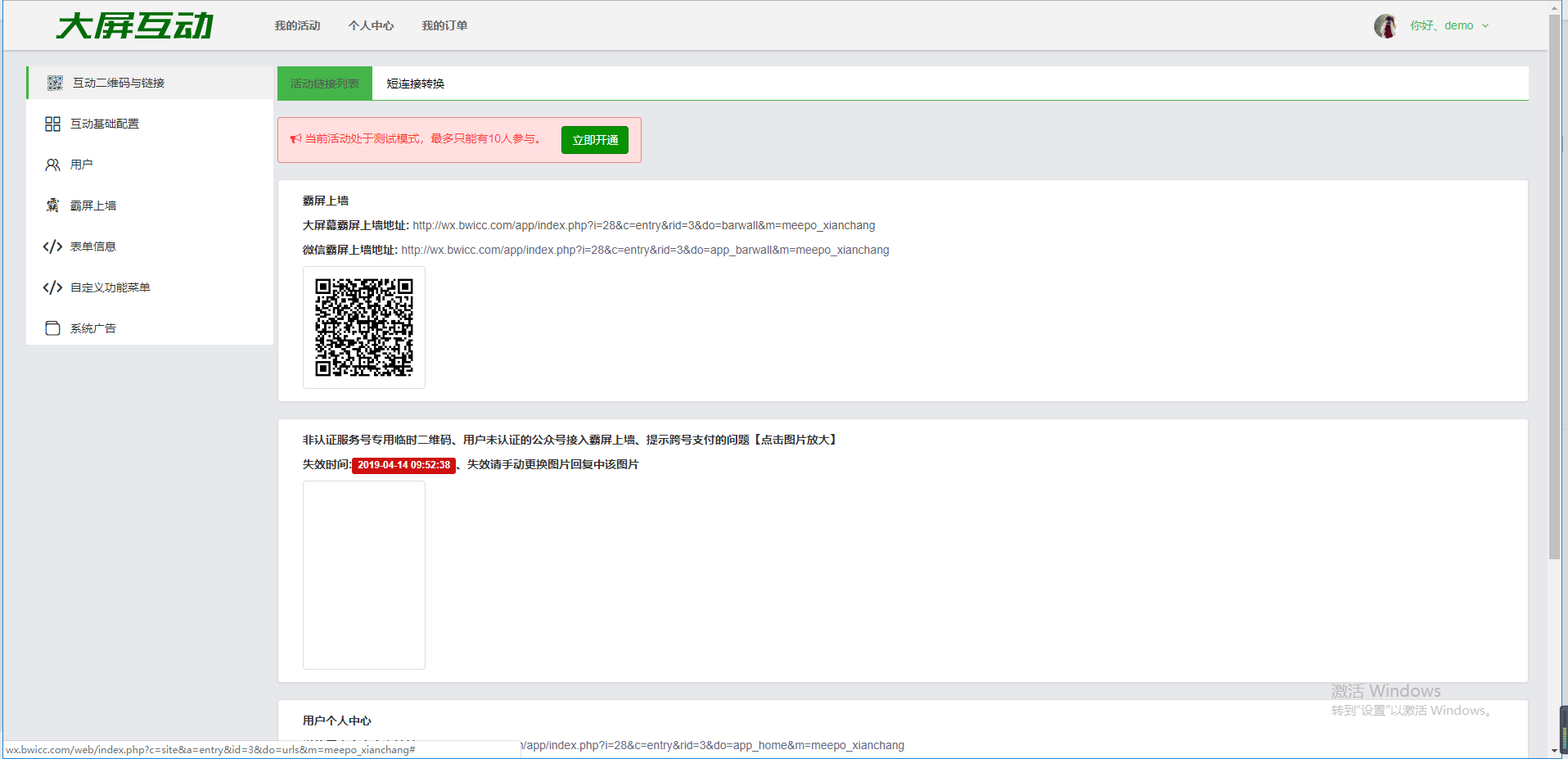This screenshot has width=1568, height=759.
Task: Open the 我的活动 menu item
Action: point(297,26)
